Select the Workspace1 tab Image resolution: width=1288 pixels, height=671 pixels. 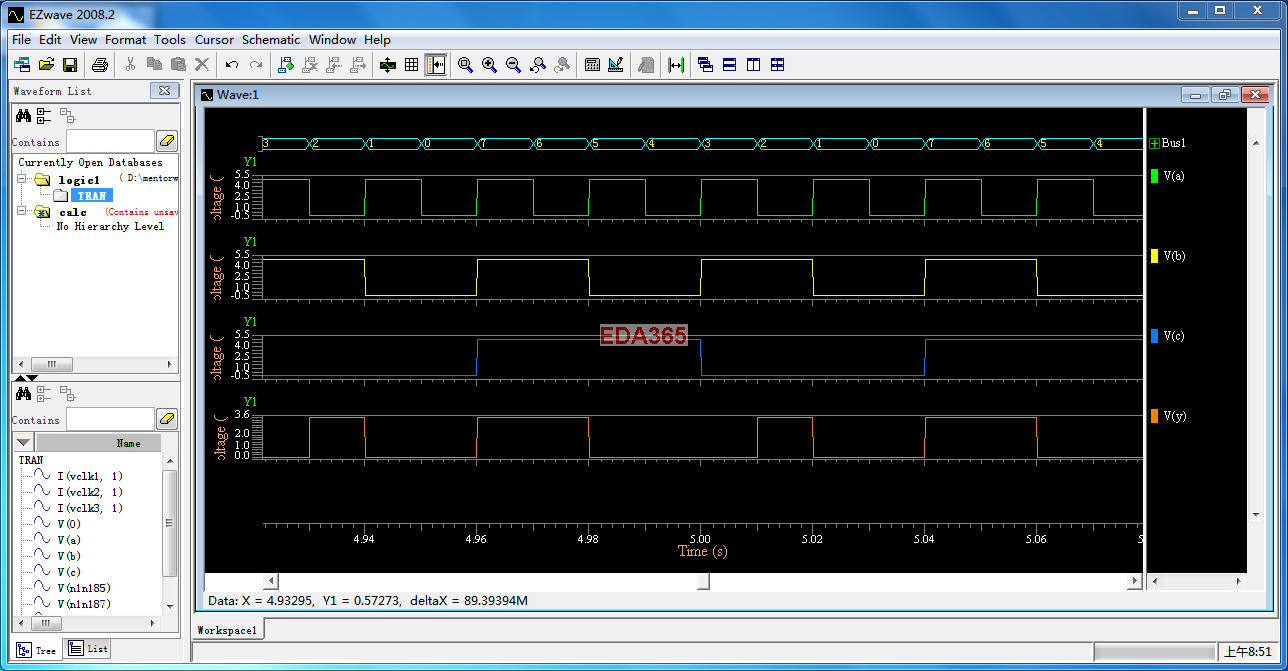[x=228, y=630]
